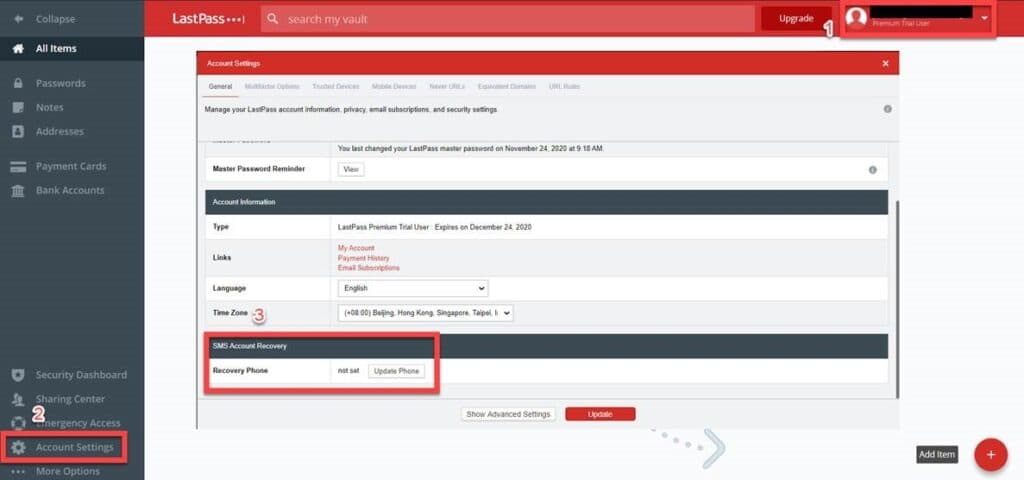Select the Notes icon in the sidebar
1024x480 pixels.
(18, 107)
